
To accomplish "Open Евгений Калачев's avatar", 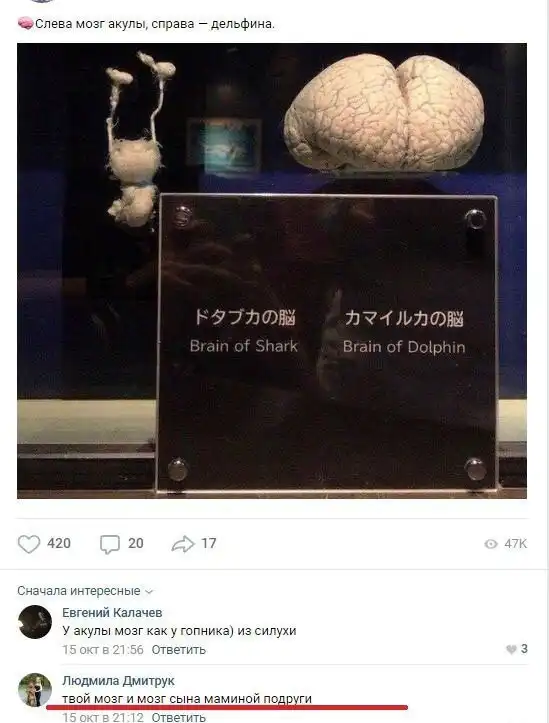I will pyautogui.click(x=35, y=622).
